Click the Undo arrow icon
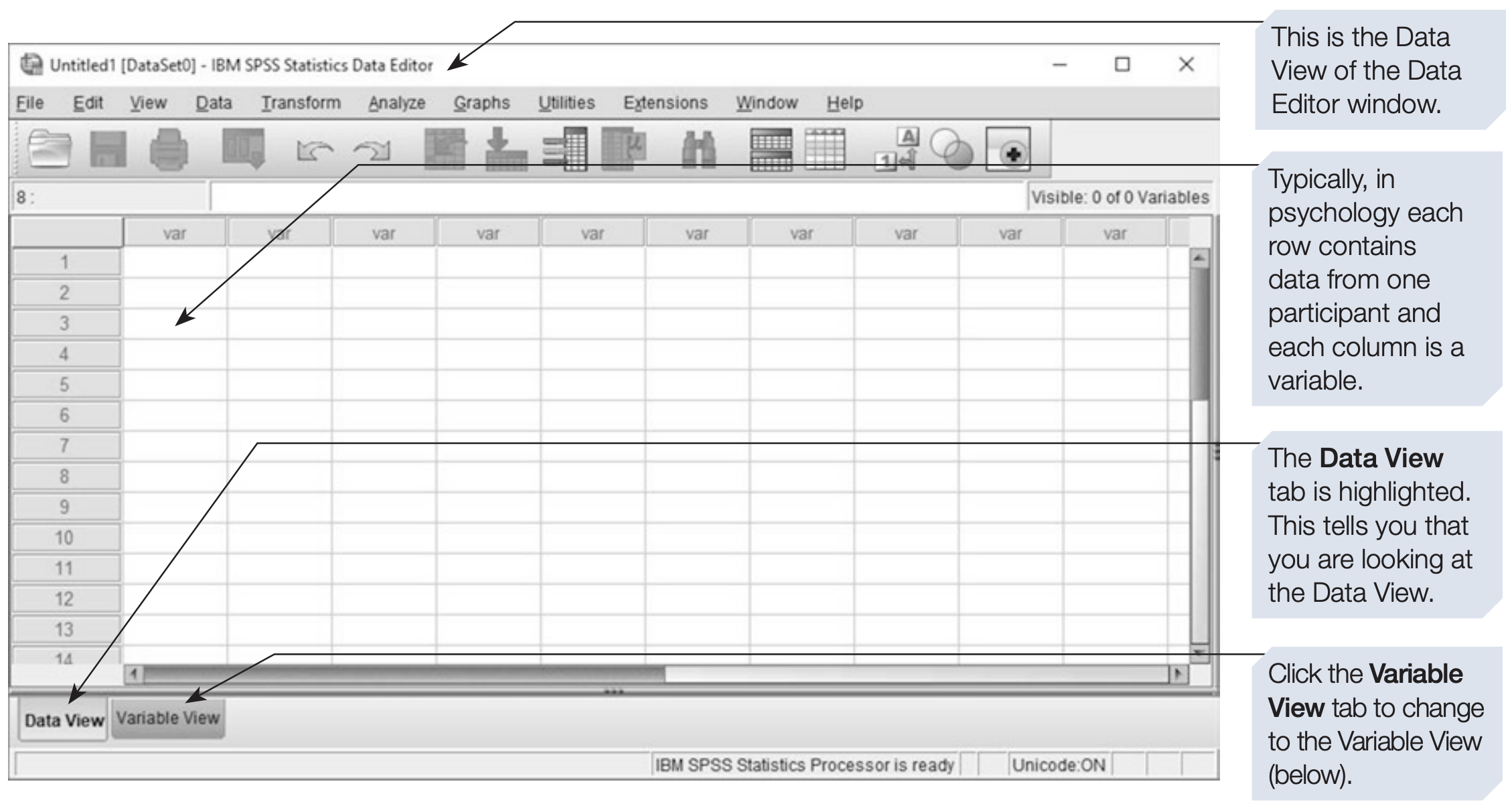The image size is (1512, 806). (315, 151)
